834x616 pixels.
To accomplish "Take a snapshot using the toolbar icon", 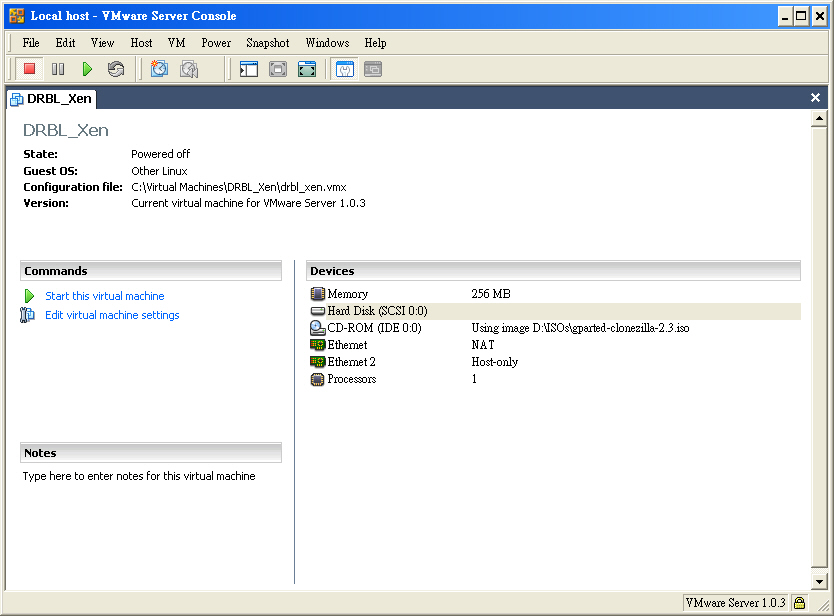I will (x=159, y=69).
